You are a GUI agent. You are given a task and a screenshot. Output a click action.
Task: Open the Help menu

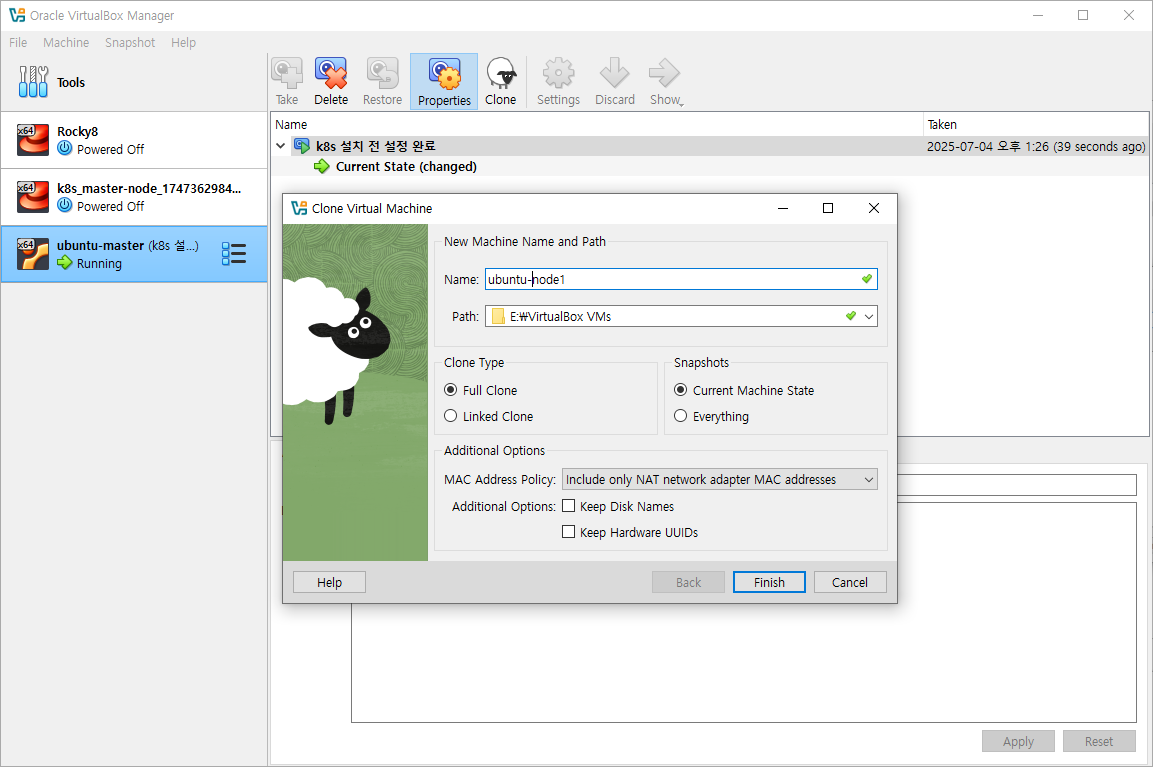[x=183, y=43]
